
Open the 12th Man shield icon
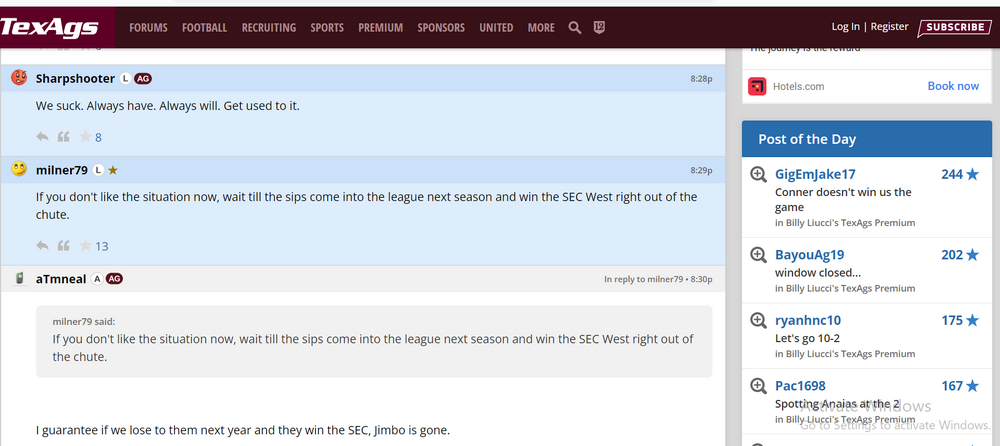599,28
